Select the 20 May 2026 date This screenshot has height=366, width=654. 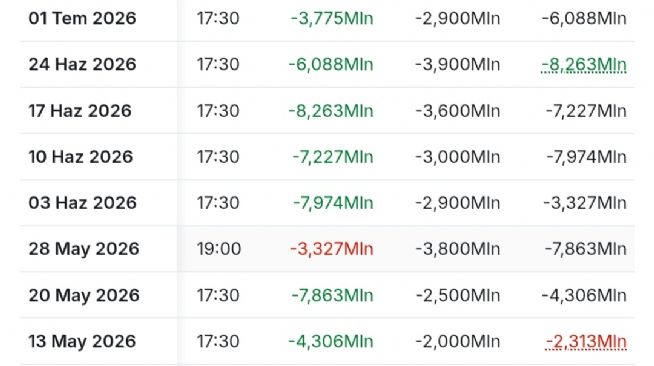pyautogui.click(x=84, y=295)
